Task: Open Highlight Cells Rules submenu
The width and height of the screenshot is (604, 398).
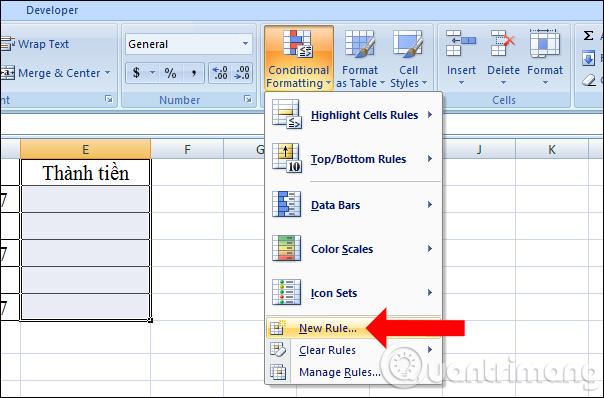Action: click(353, 115)
